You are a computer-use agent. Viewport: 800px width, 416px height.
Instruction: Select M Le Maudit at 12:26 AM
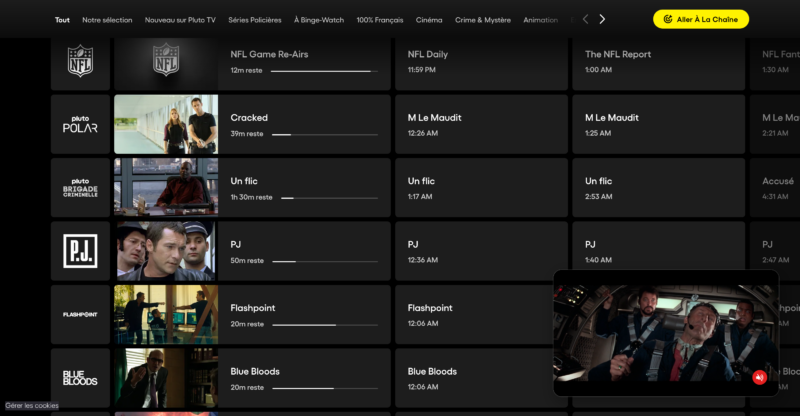tap(481, 124)
